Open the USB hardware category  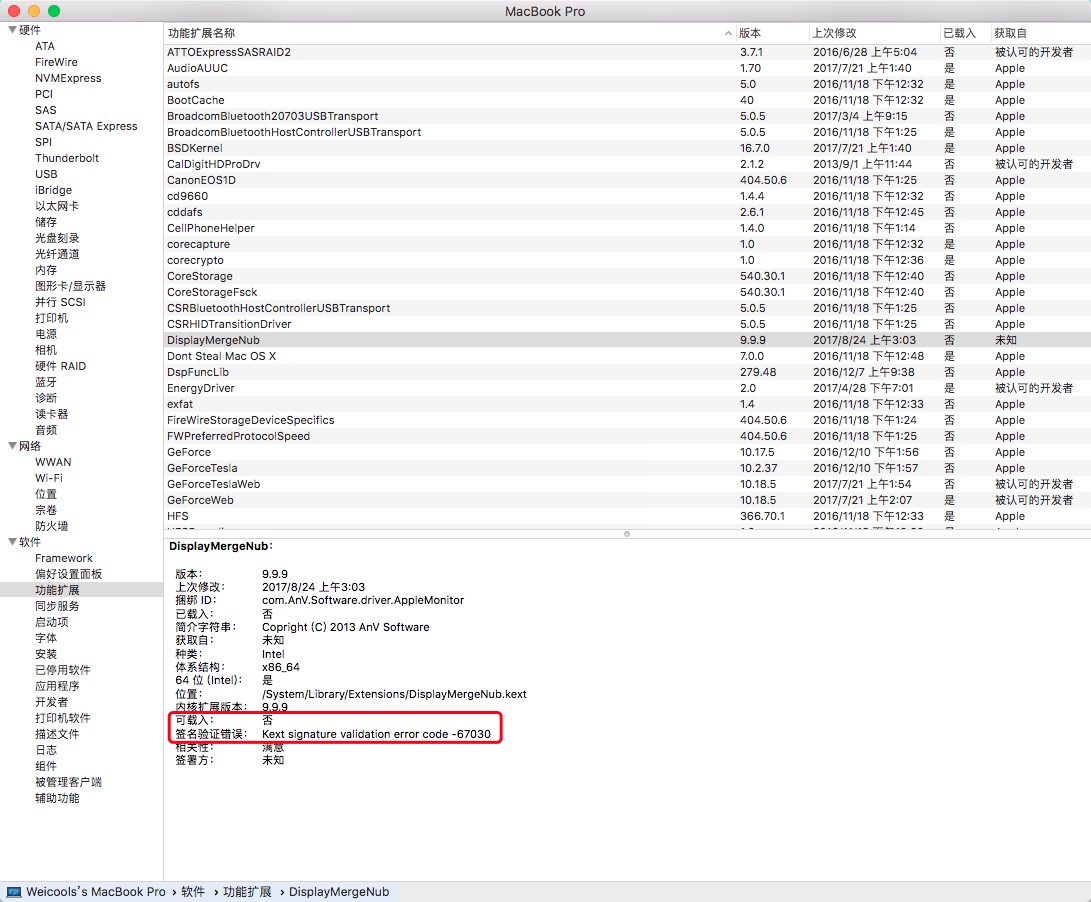[x=46, y=174]
